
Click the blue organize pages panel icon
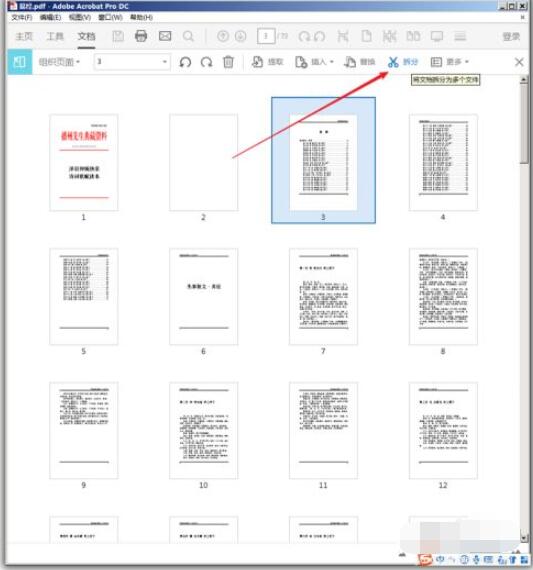click(x=20, y=62)
